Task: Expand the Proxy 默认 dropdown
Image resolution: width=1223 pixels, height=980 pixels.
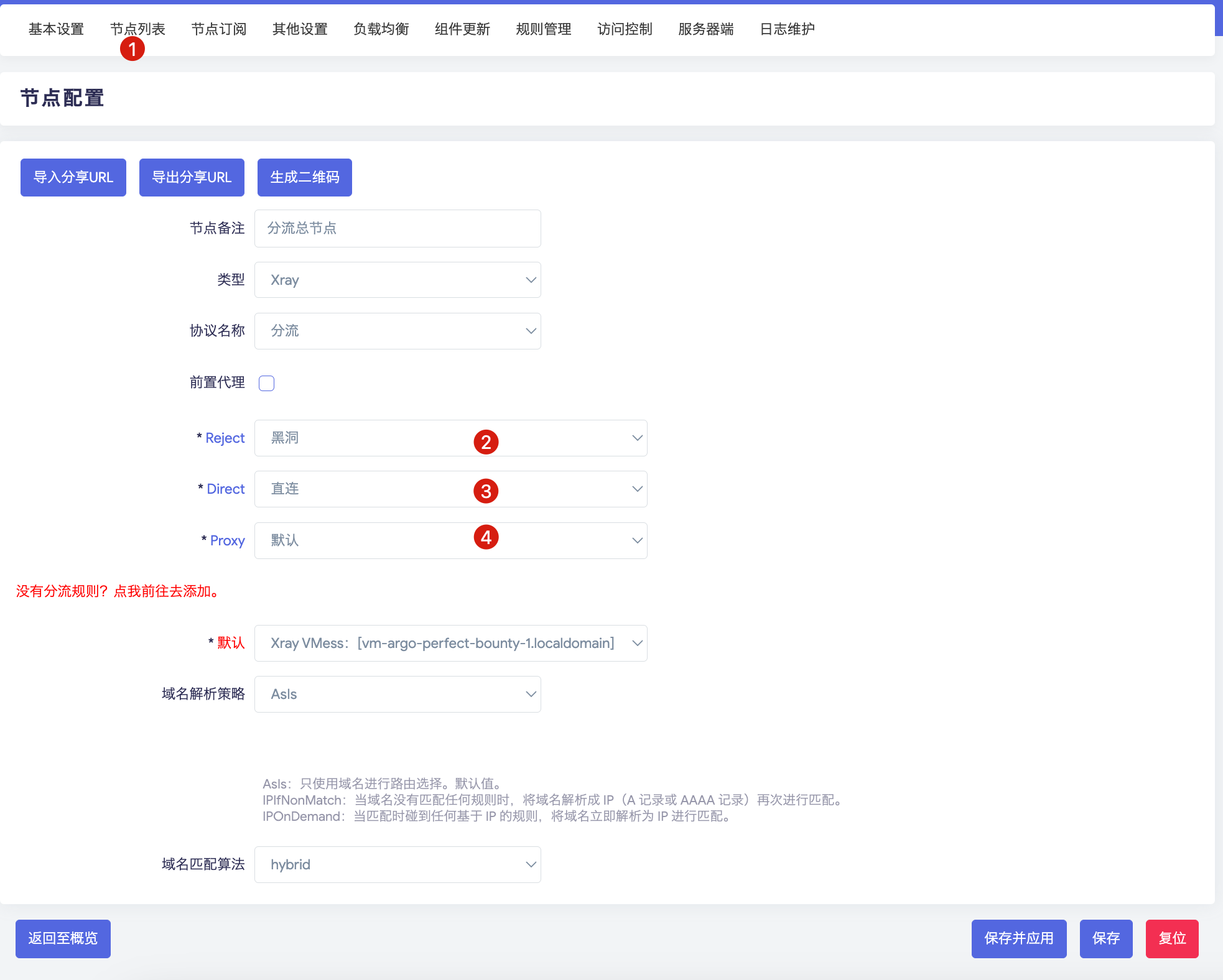Action: 450,540
